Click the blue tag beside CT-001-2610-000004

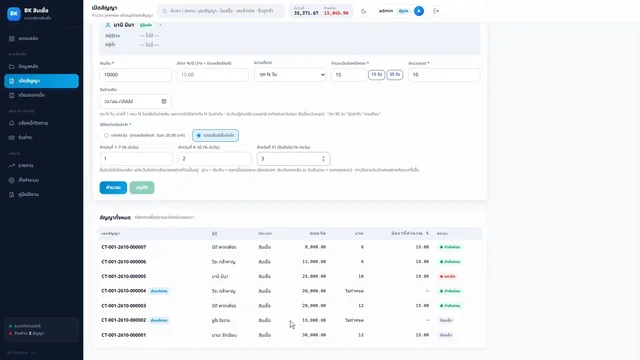(x=159, y=291)
